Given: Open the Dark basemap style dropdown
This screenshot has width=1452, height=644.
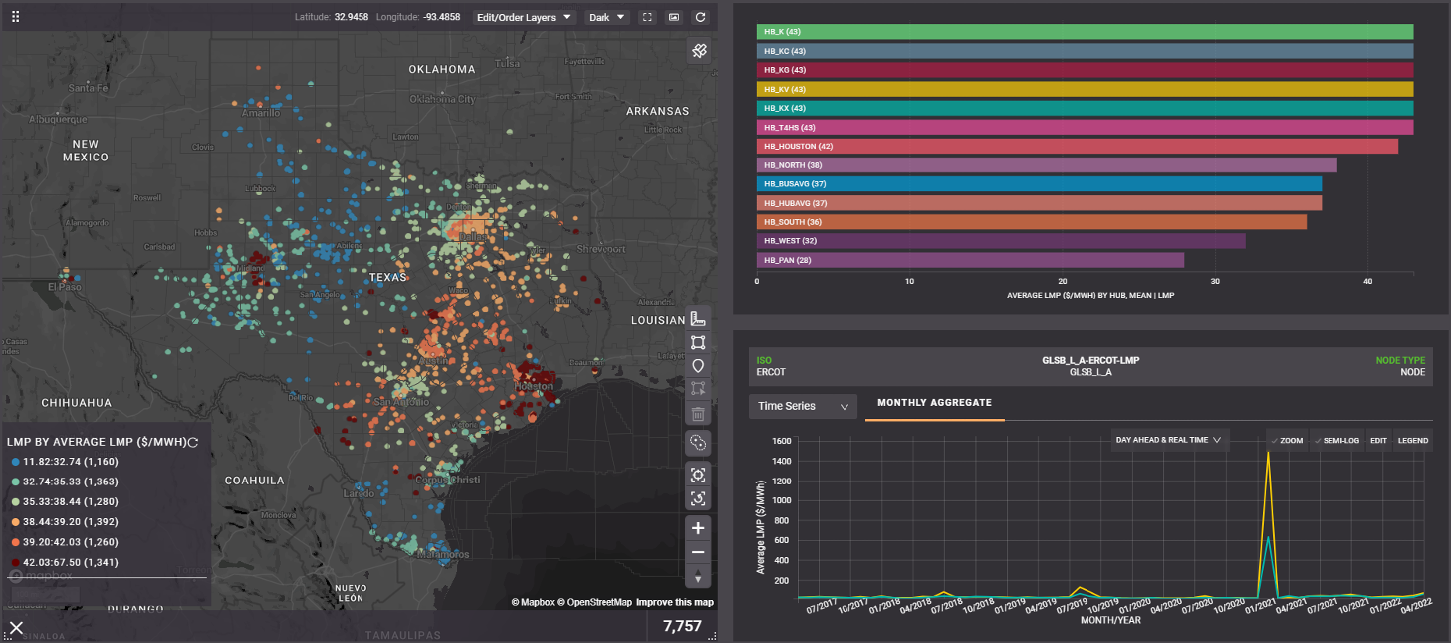Looking at the screenshot, I should pos(607,17).
